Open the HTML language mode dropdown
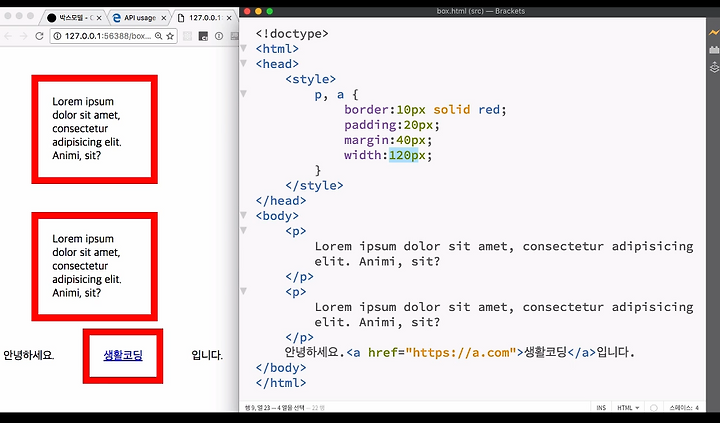This screenshot has height=423, width=720. point(628,408)
